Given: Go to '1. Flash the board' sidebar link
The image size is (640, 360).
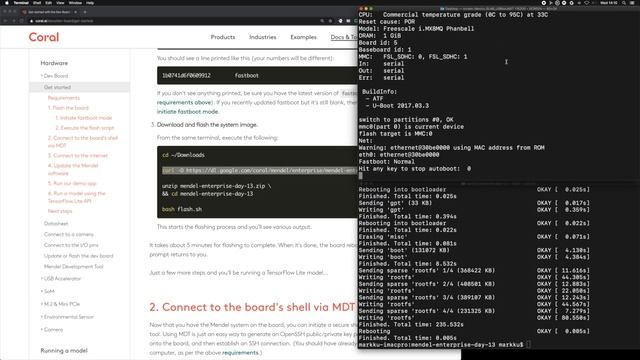Looking at the screenshot, I should click(x=68, y=108).
